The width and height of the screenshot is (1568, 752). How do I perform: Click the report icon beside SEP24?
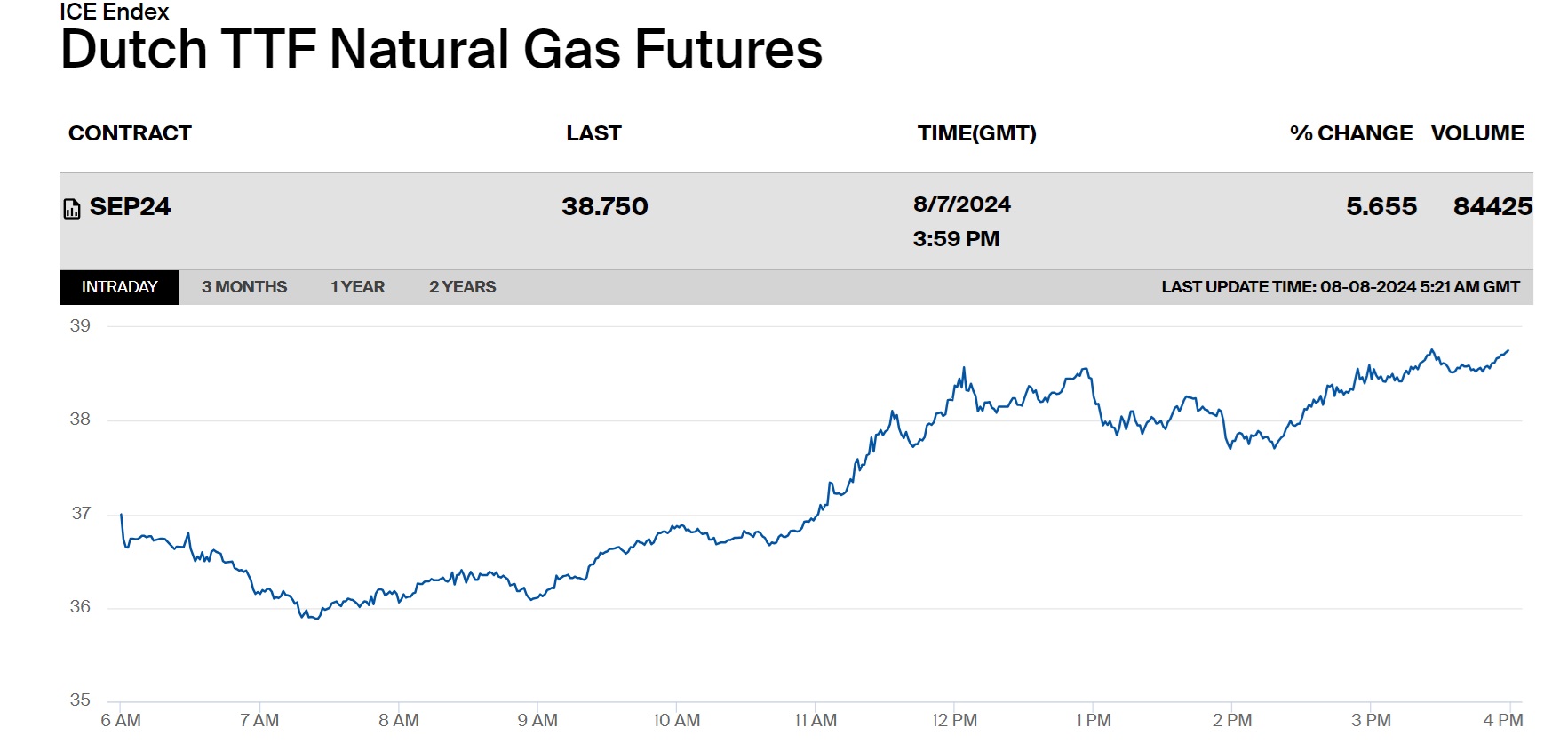[72, 209]
